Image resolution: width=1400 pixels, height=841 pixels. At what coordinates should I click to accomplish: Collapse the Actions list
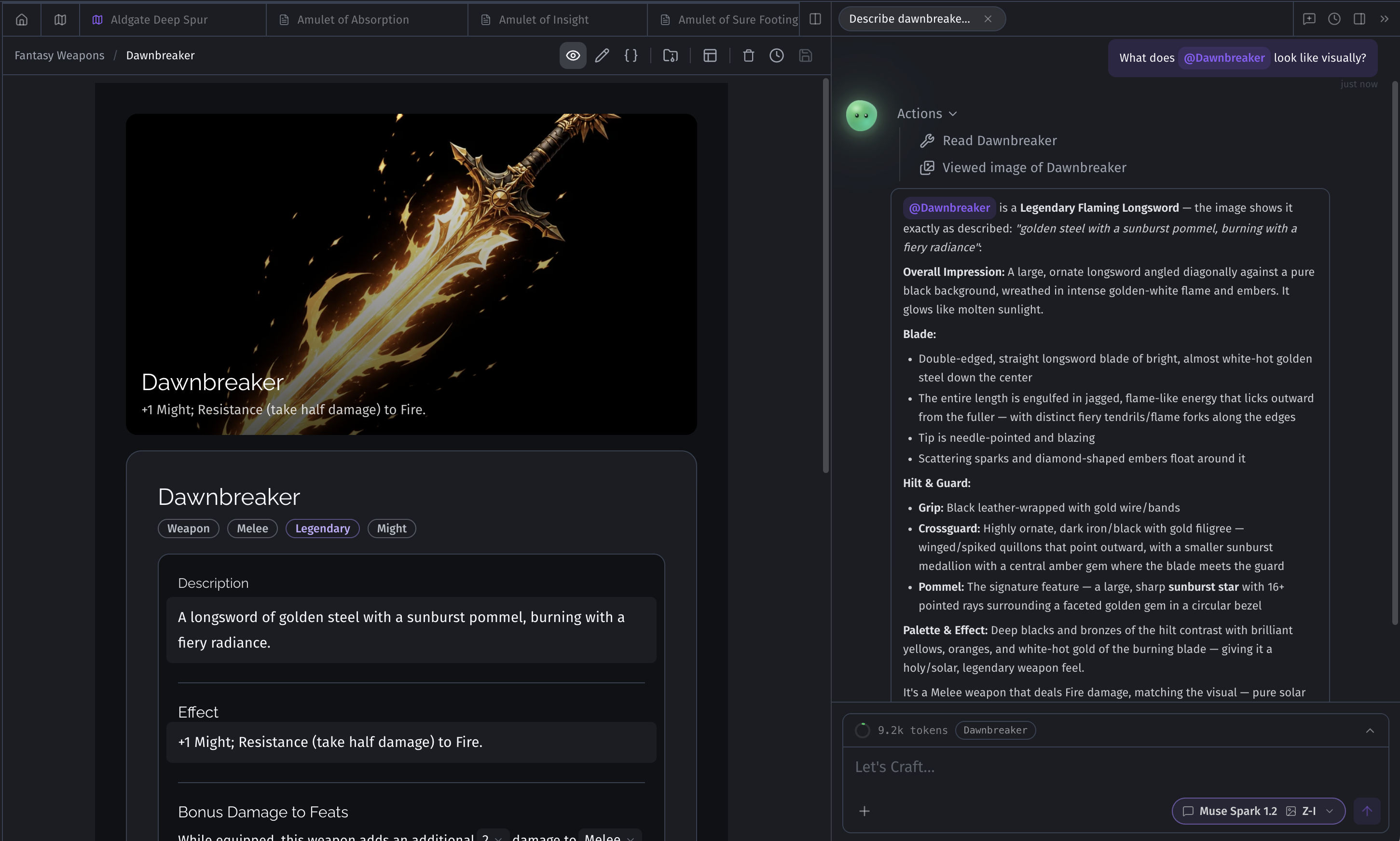point(927,114)
